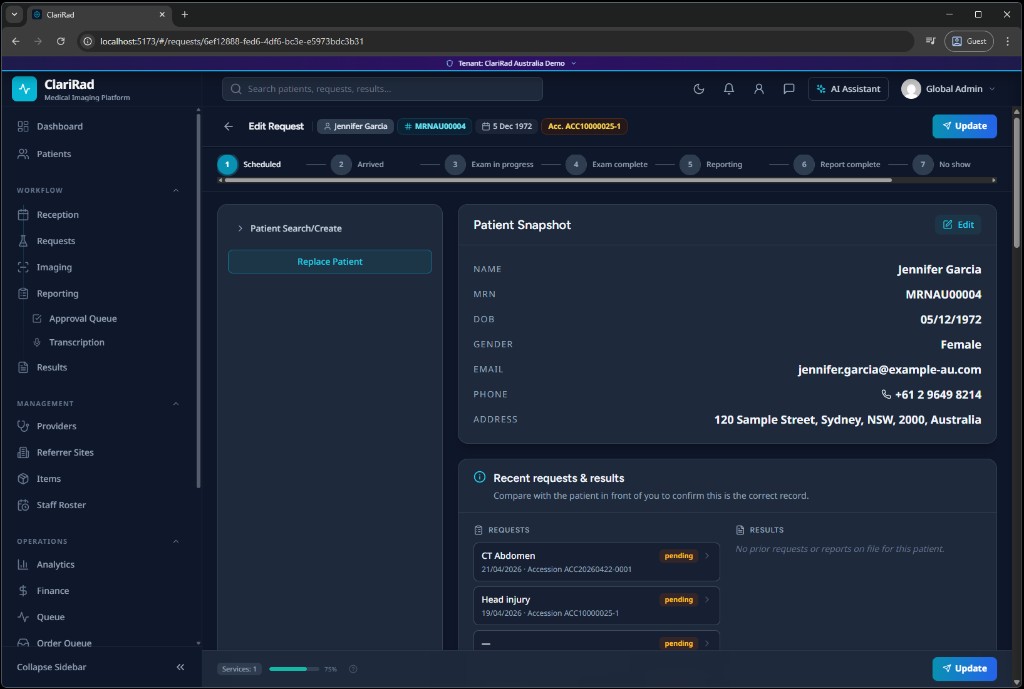The image size is (1024, 689).
Task: Expand Patient Search/Create panel
Action: click(289, 229)
